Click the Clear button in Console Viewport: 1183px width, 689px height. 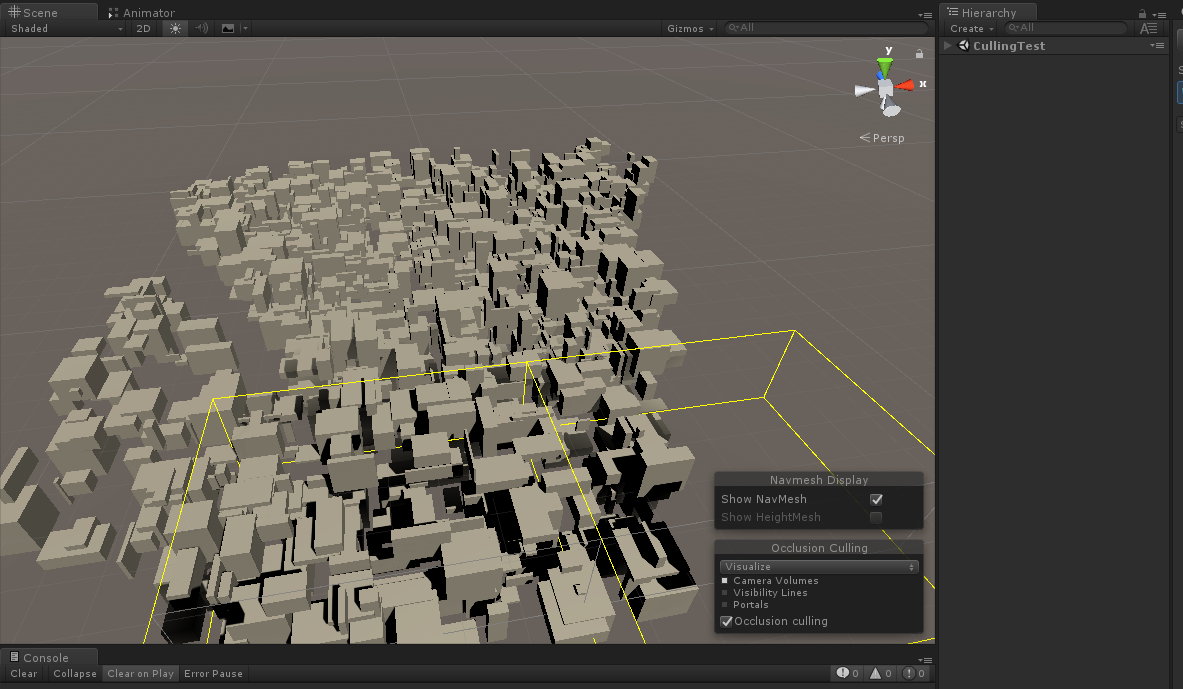[x=23, y=673]
